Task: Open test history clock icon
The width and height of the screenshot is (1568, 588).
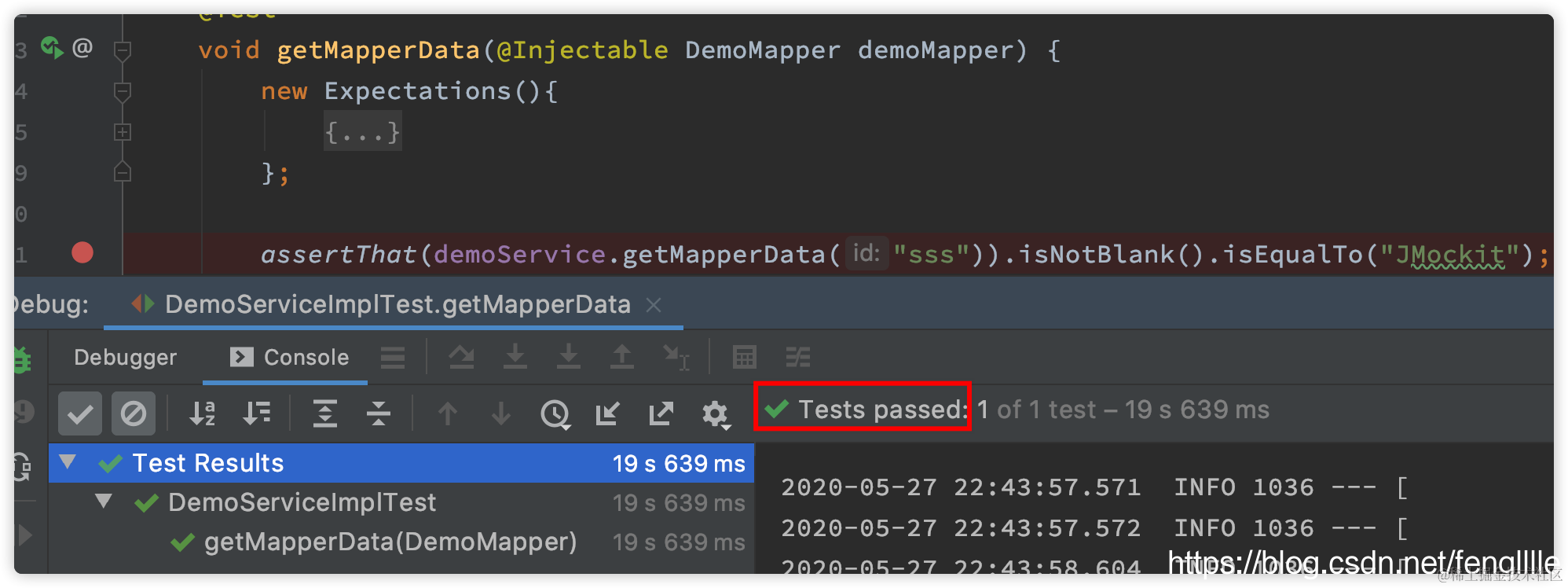Action: tap(555, 414)
